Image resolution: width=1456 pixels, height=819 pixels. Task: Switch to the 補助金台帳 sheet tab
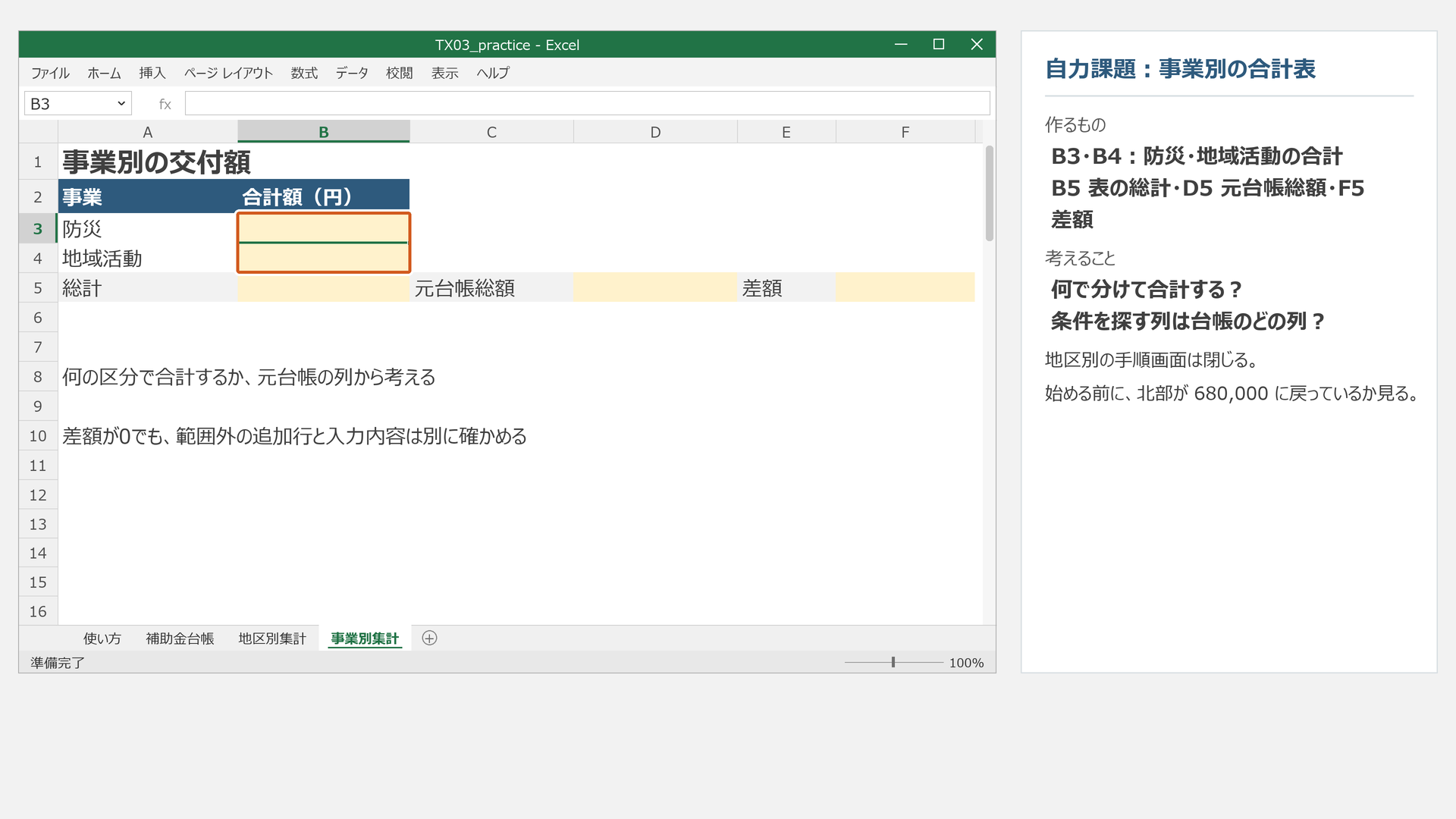coord(180,639)
